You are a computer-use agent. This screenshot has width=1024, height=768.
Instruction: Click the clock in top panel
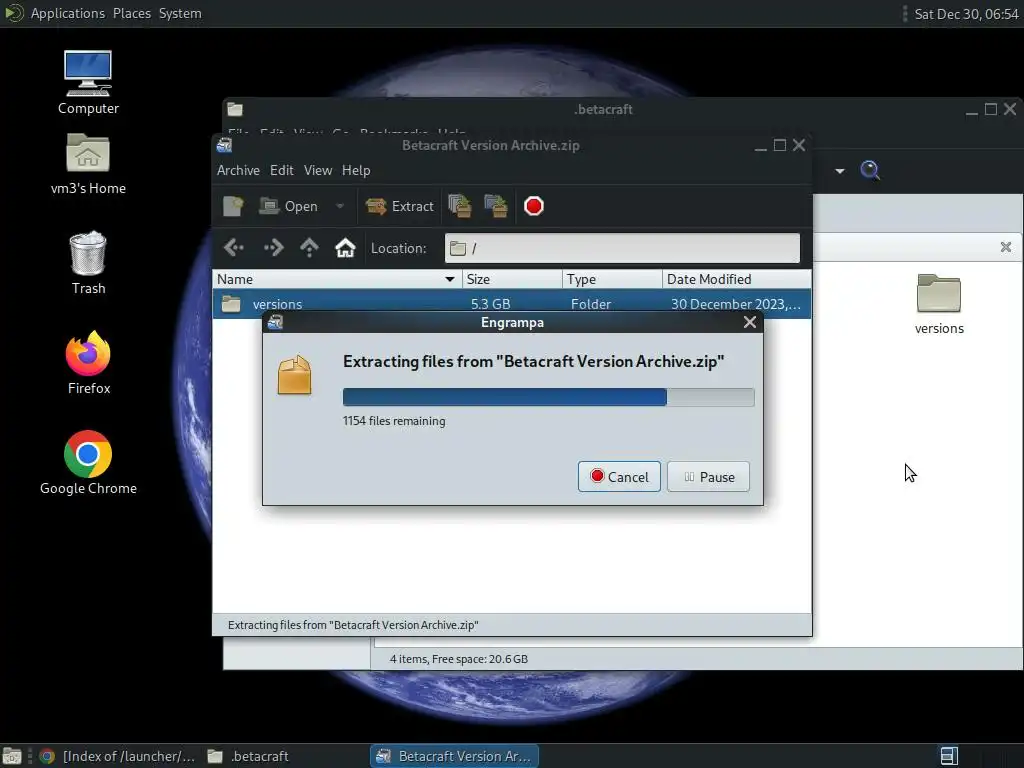[967, 14]
